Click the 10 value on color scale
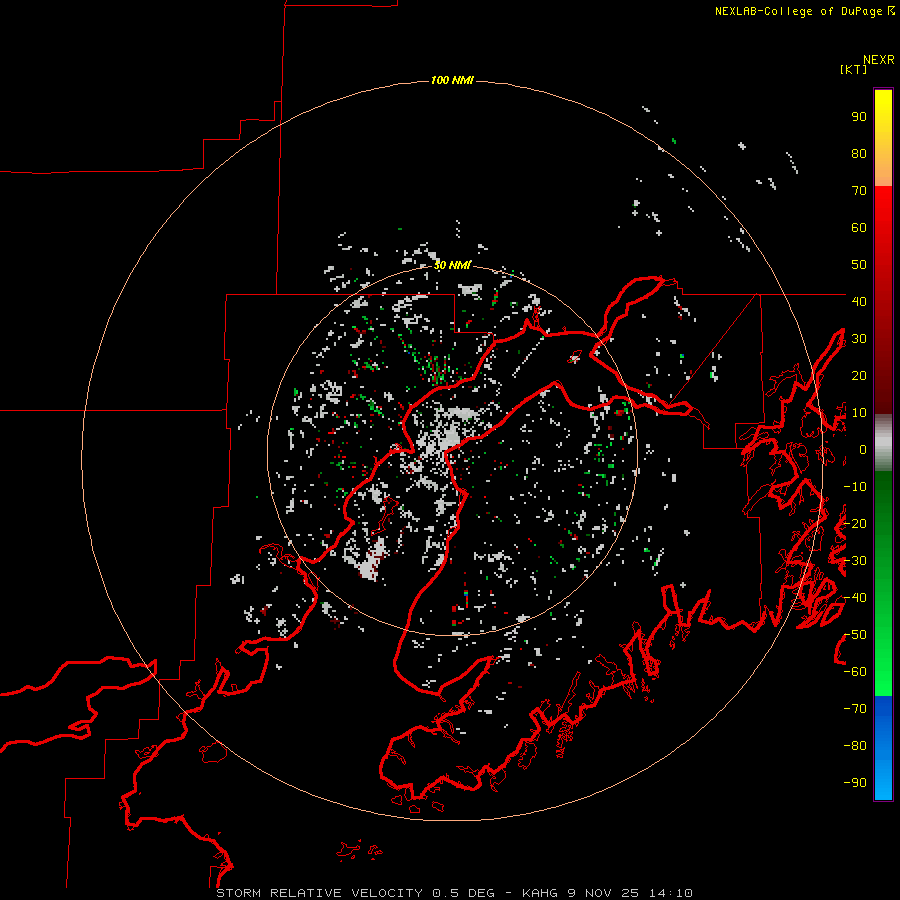The width and height of the screenshot is (900, 900). (x=859, y=413)
